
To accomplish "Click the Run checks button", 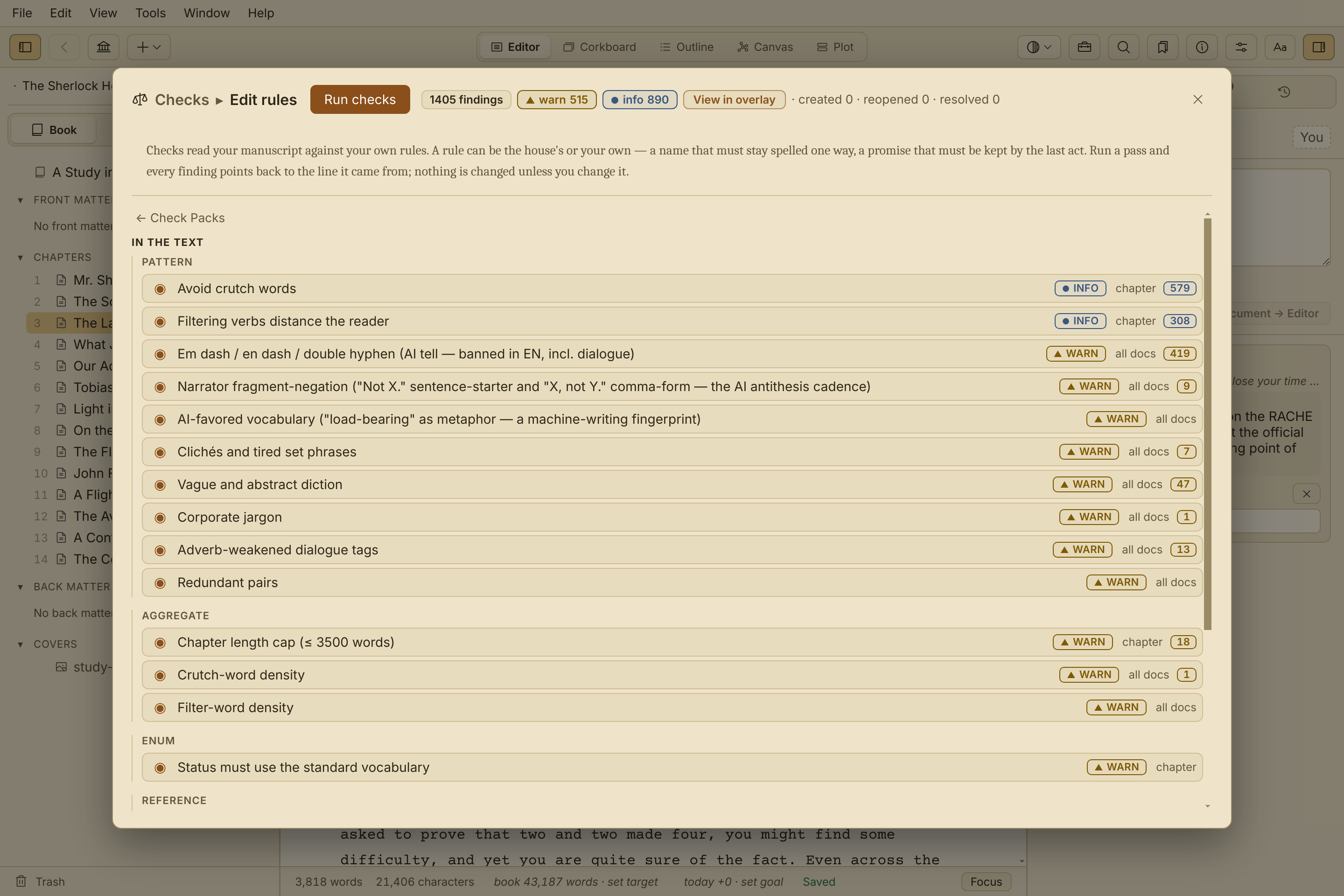I will tap(360, 99).
